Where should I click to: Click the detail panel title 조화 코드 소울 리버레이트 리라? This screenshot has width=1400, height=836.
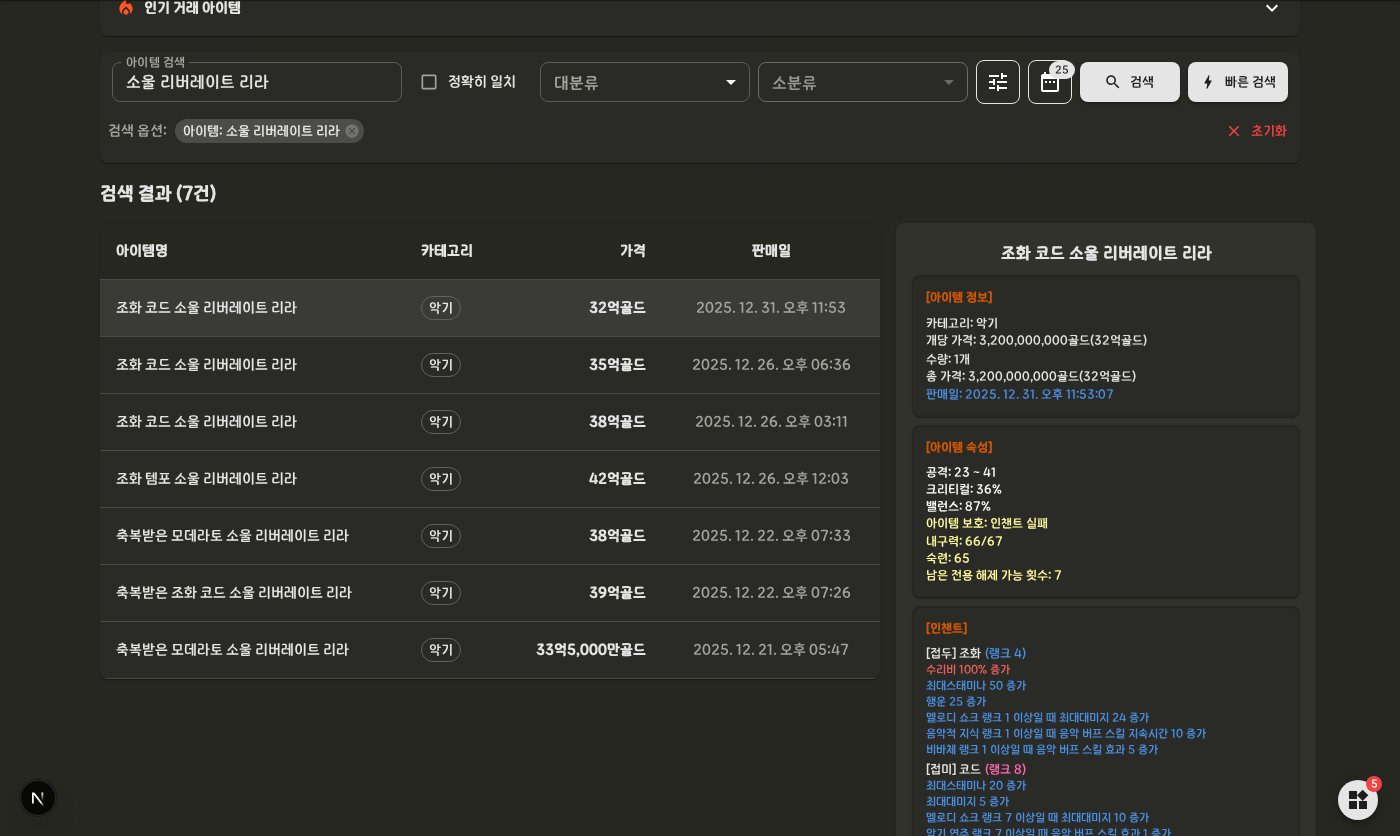[x=1106, y=253]
